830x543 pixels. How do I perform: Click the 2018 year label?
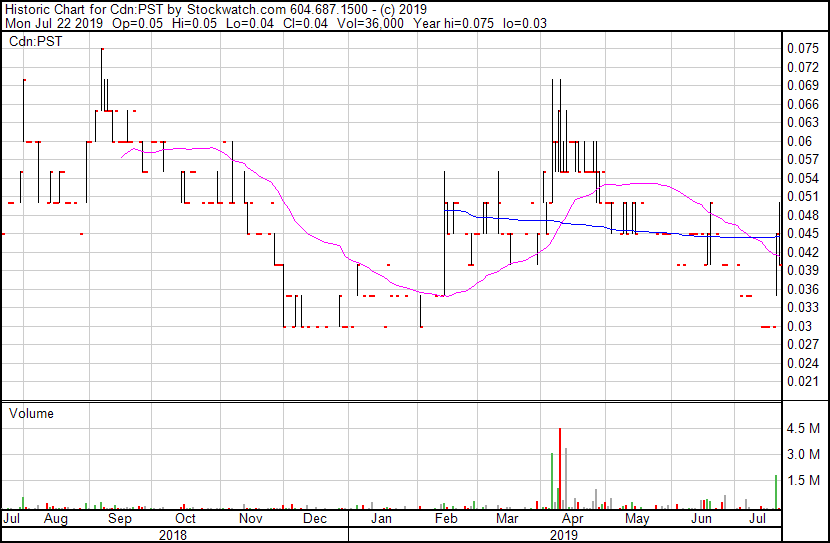[x=174, y=535]
